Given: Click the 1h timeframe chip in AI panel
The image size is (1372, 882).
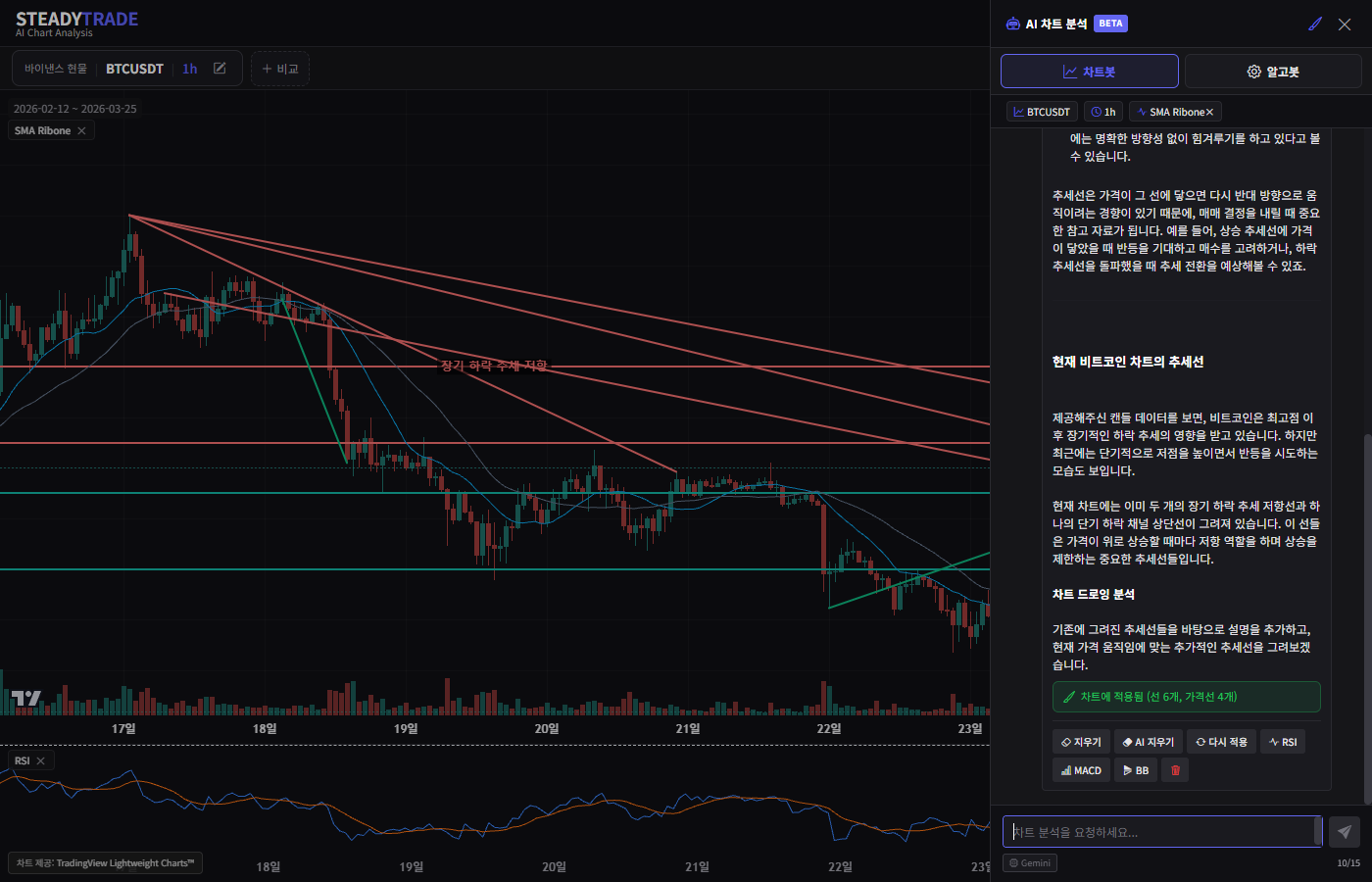Looking at the screenshot, I should coord(1103,112).
